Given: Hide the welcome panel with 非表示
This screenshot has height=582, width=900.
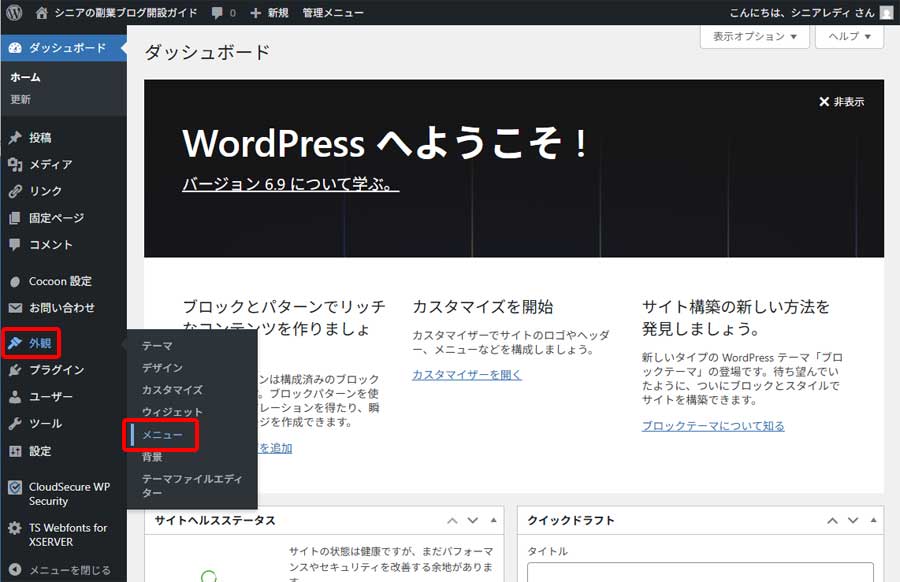Looking at the screenshot, I should click(843, 101).
